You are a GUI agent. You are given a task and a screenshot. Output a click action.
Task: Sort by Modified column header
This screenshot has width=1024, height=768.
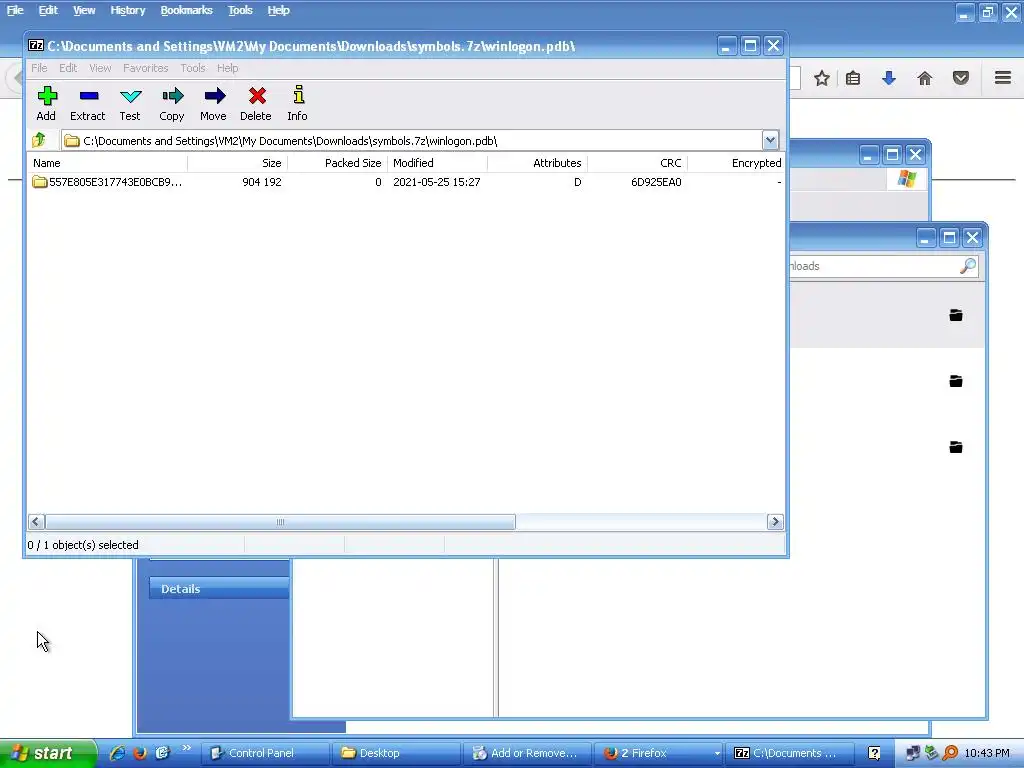(x=438, y=163)
